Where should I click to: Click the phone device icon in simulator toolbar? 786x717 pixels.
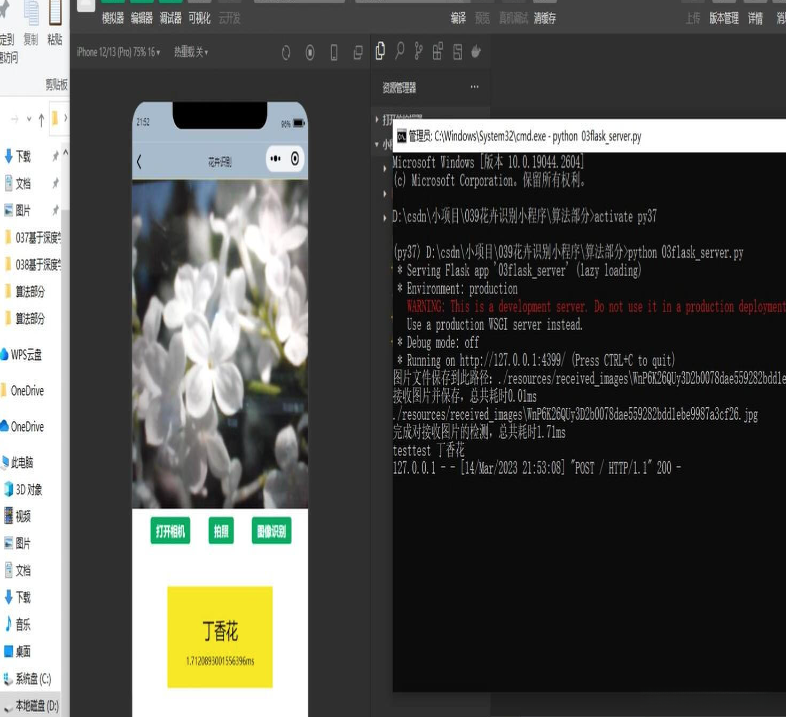334,52
